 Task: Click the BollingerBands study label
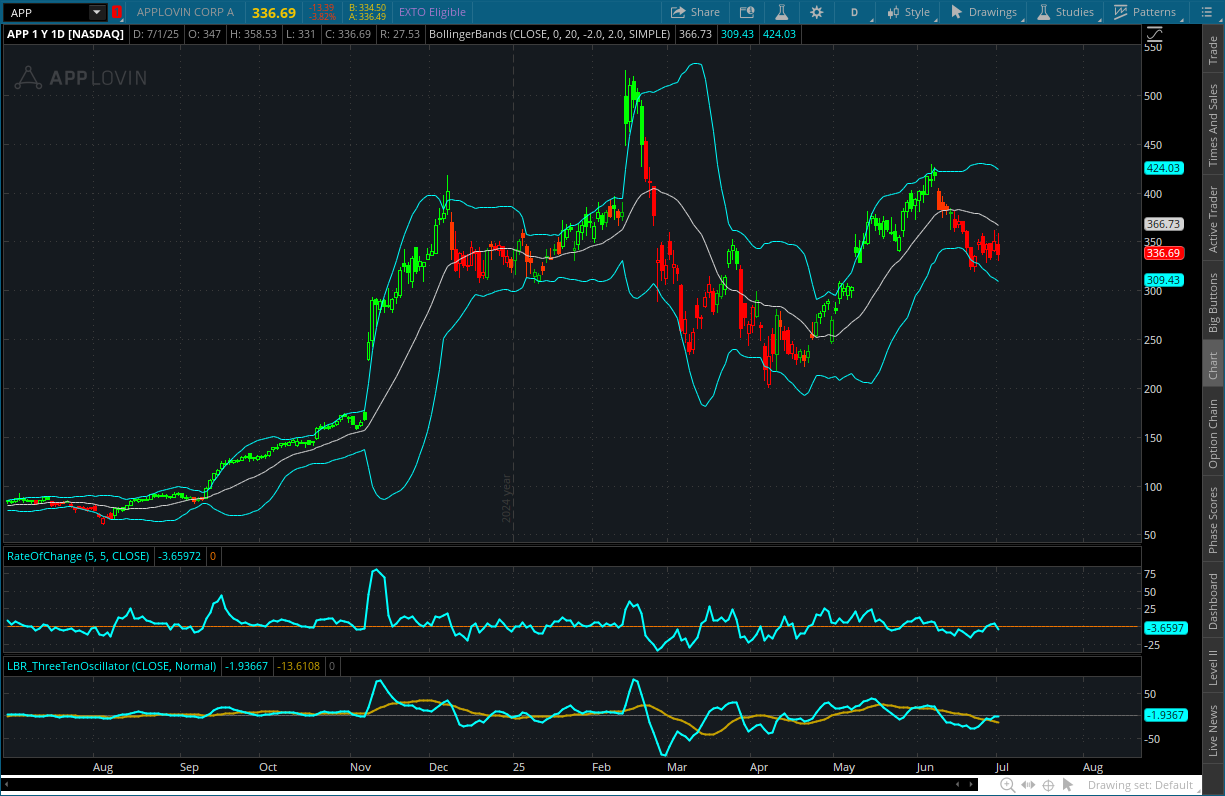click(550, 34)
